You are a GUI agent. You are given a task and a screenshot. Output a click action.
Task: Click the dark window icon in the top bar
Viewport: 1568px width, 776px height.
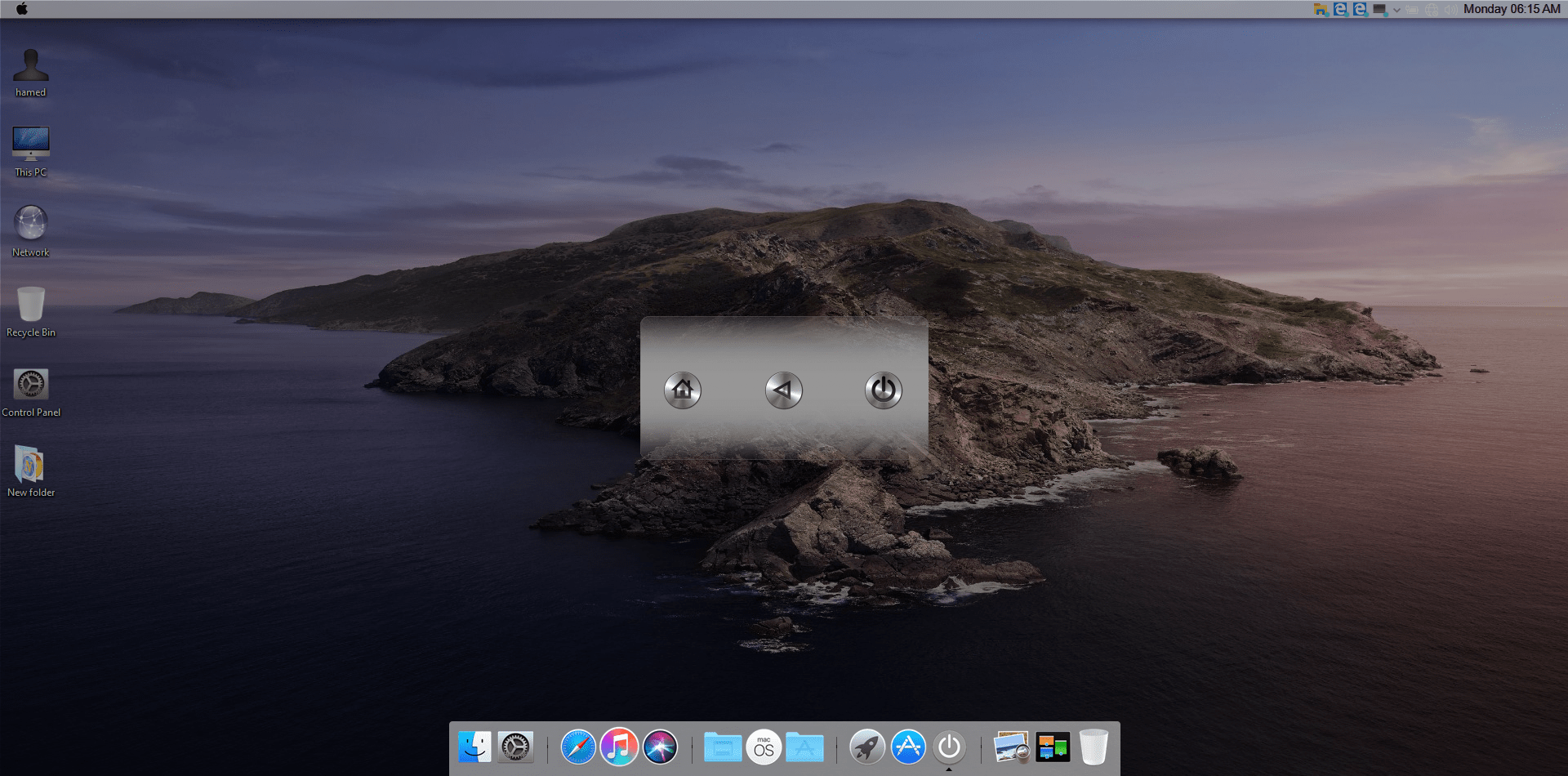point(1379,9)
